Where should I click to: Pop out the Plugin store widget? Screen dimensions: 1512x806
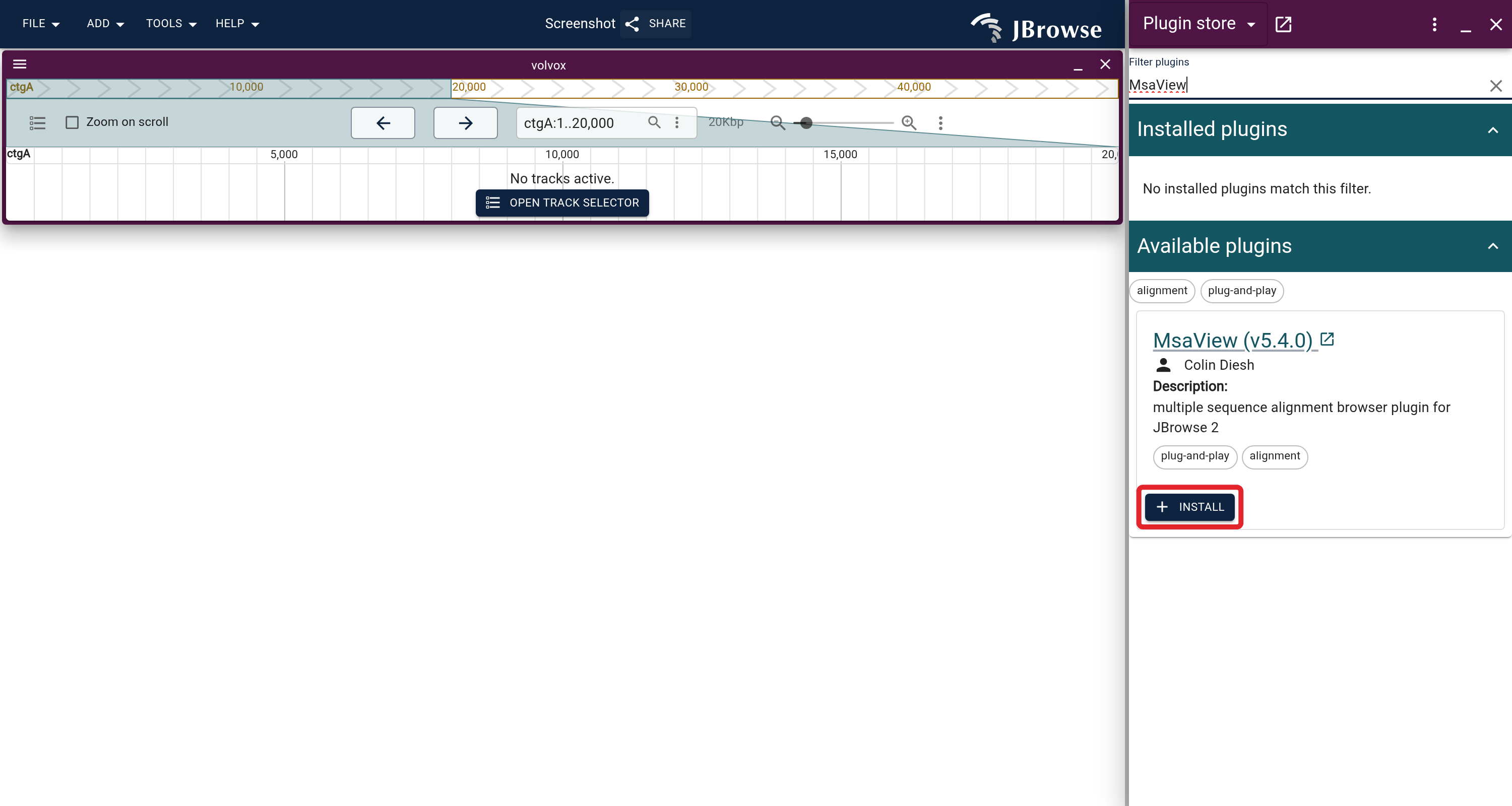point(1284,24)
